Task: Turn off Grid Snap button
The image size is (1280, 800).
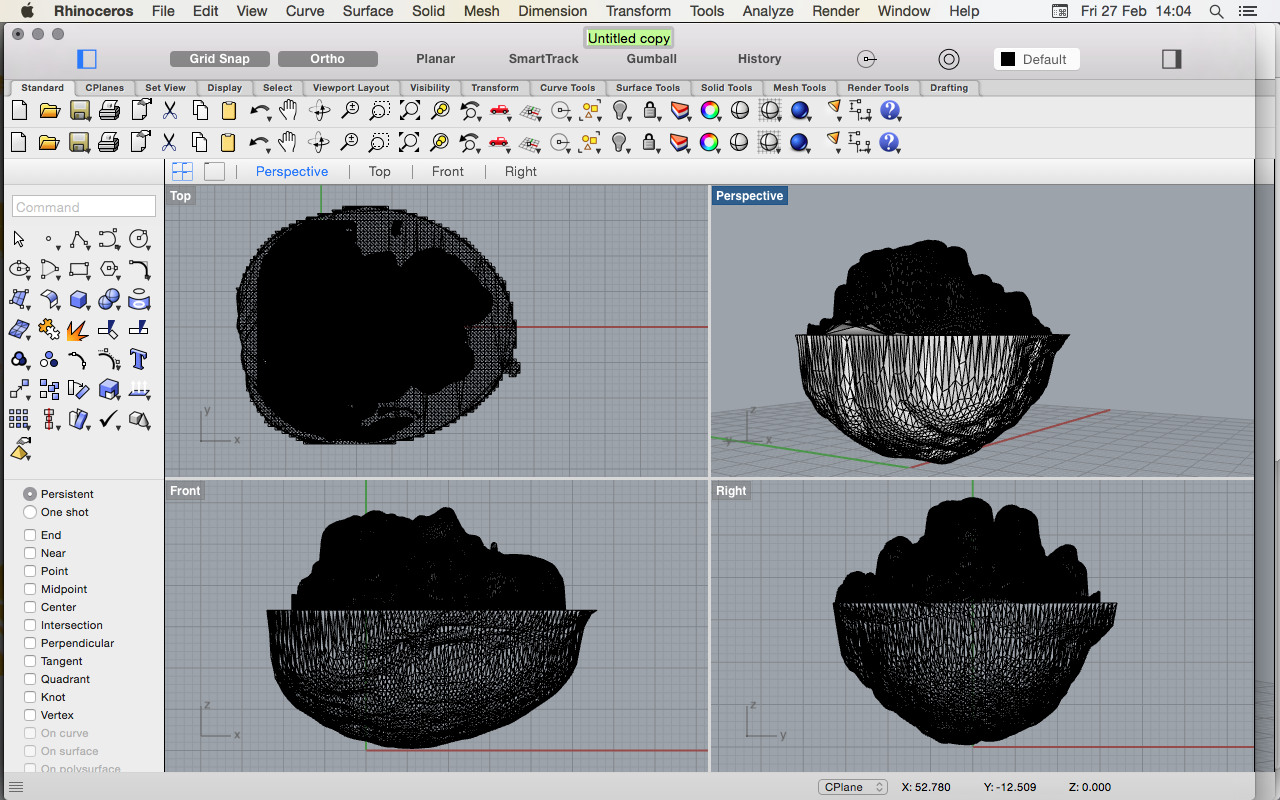Action: (220, 59)
